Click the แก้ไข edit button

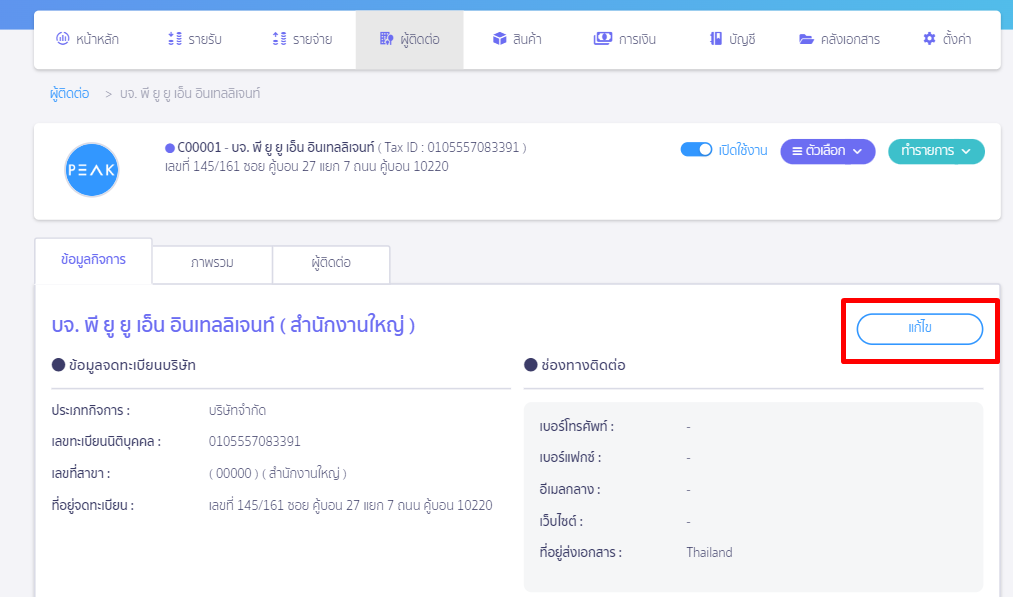pyautogui.click(x=920, y=328)
